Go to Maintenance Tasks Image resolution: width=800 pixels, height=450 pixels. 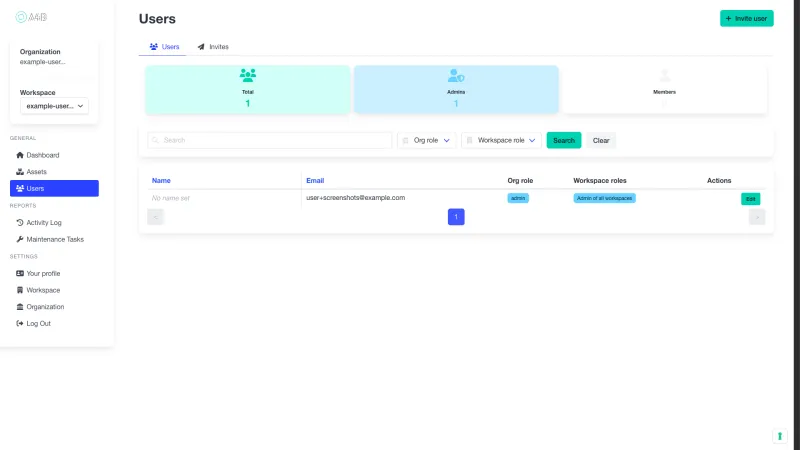pos(54,239)
